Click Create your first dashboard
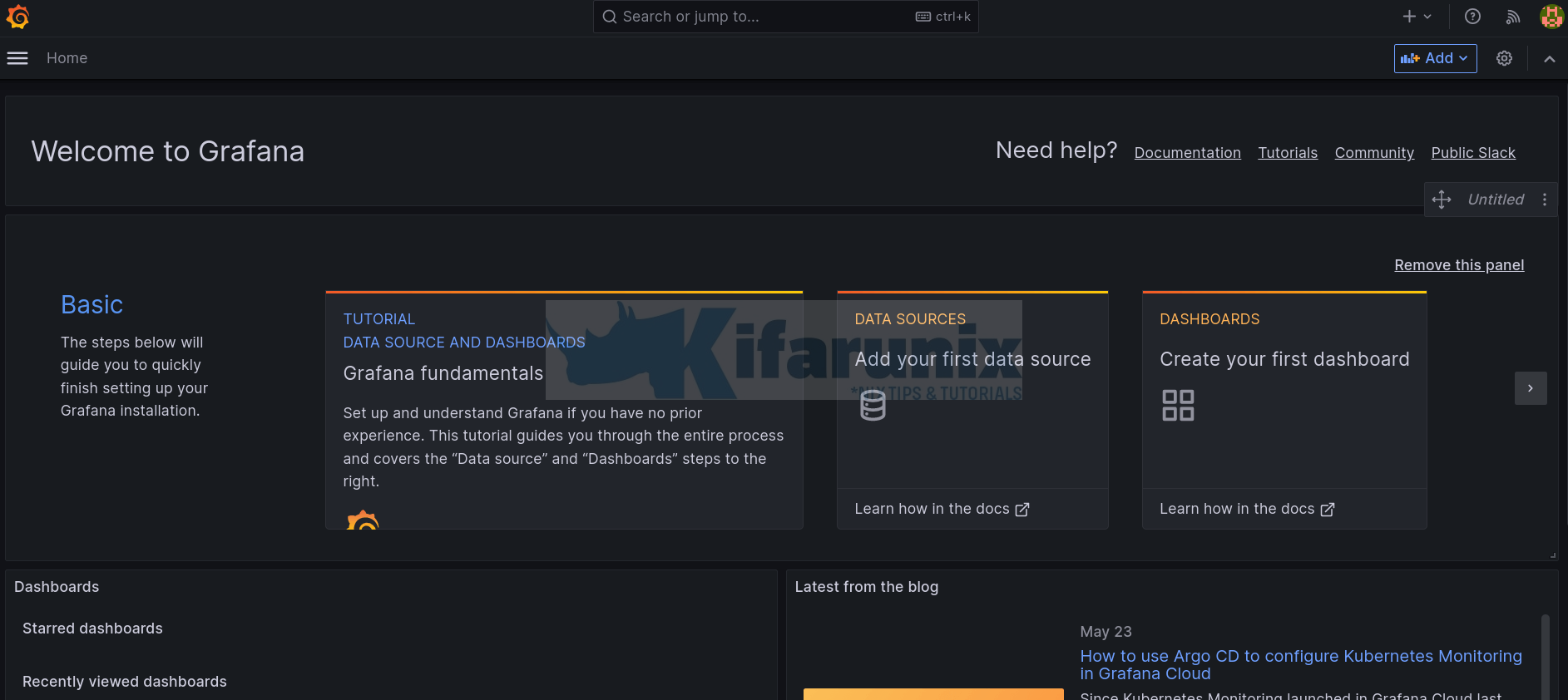1568x700 pixels. click(x=1284, y=359)
